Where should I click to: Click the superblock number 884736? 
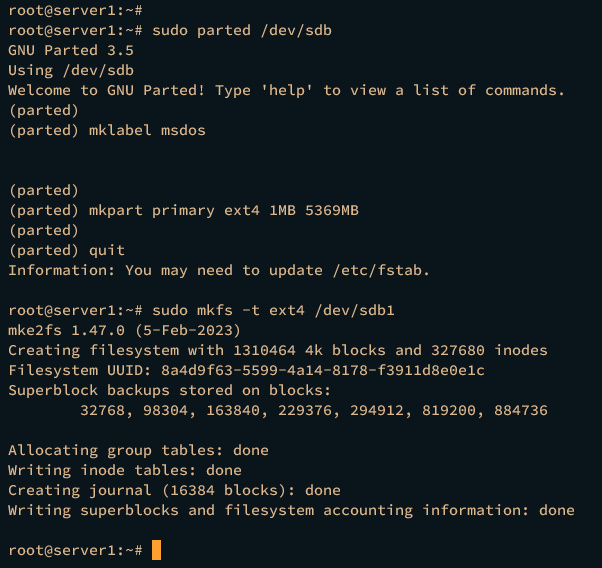[x=516, y=410]
